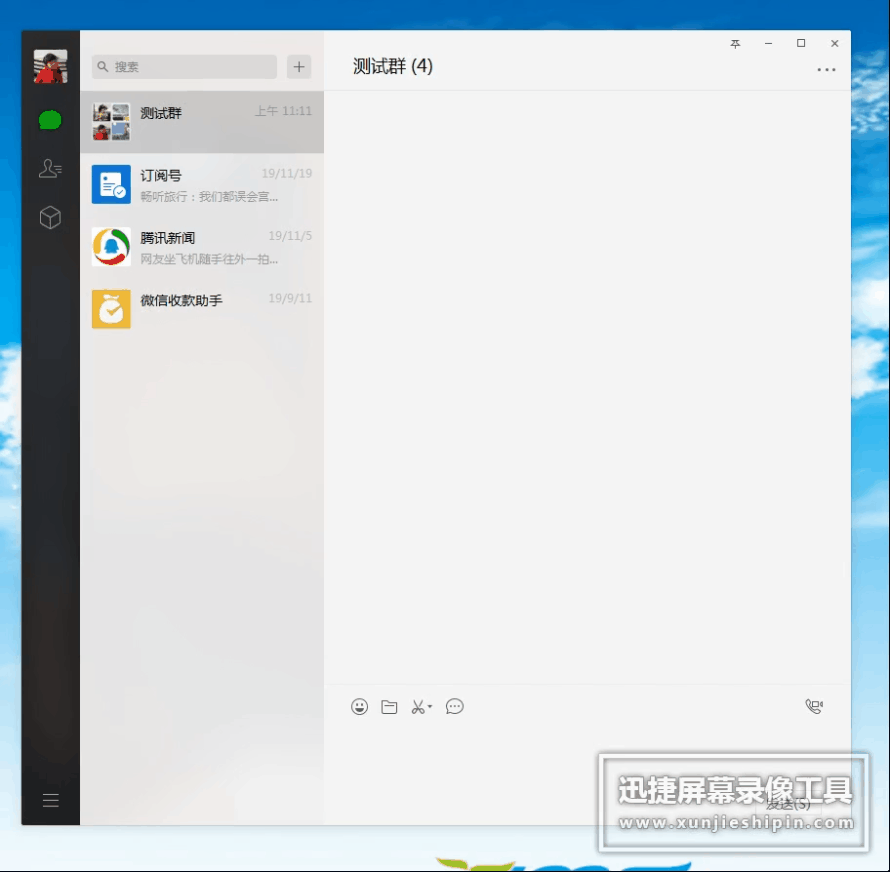Click the 上午 11:11 timestamp

(x=283, y=111)
